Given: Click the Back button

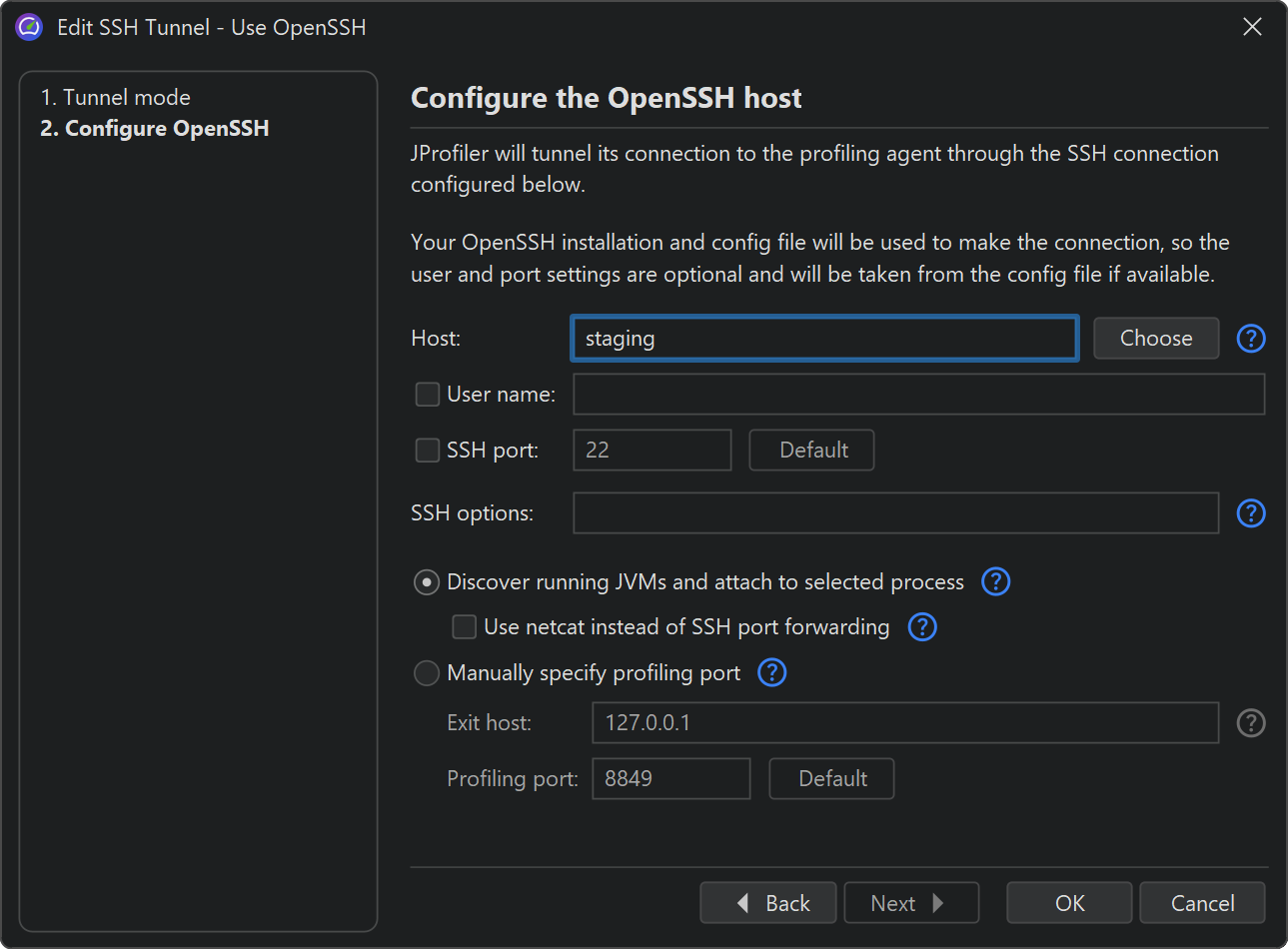Looking at the screenshot, I should click(769, 903).
